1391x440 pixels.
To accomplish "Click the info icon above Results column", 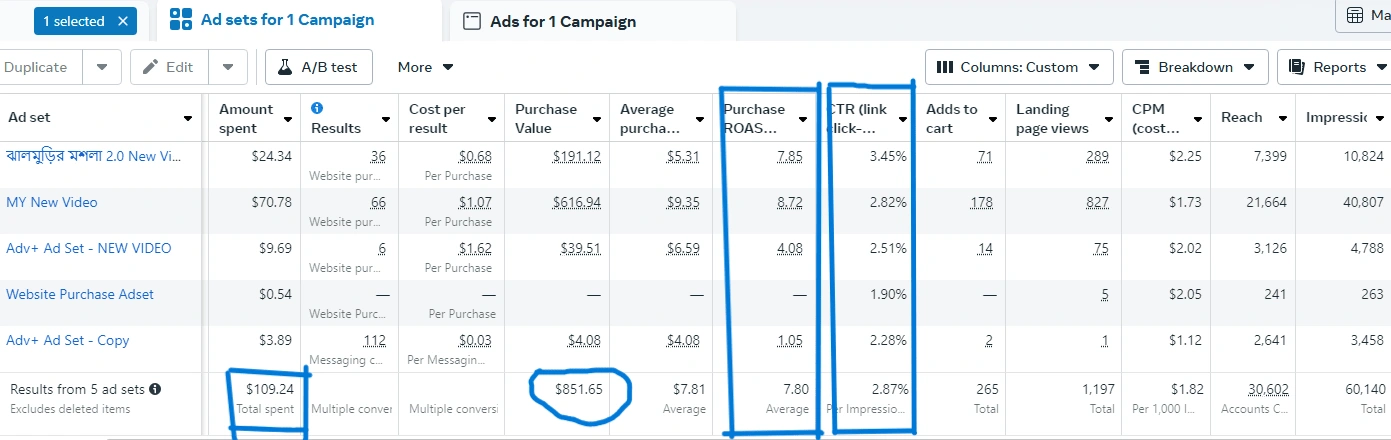I will (317, 108).
